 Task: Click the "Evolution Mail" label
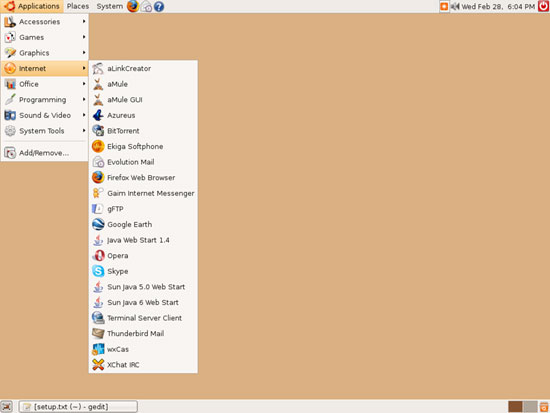pos(130,162)
